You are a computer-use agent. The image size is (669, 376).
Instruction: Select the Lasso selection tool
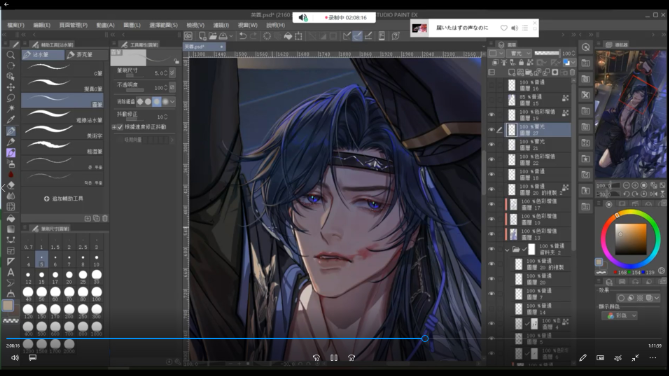point(11,98)
